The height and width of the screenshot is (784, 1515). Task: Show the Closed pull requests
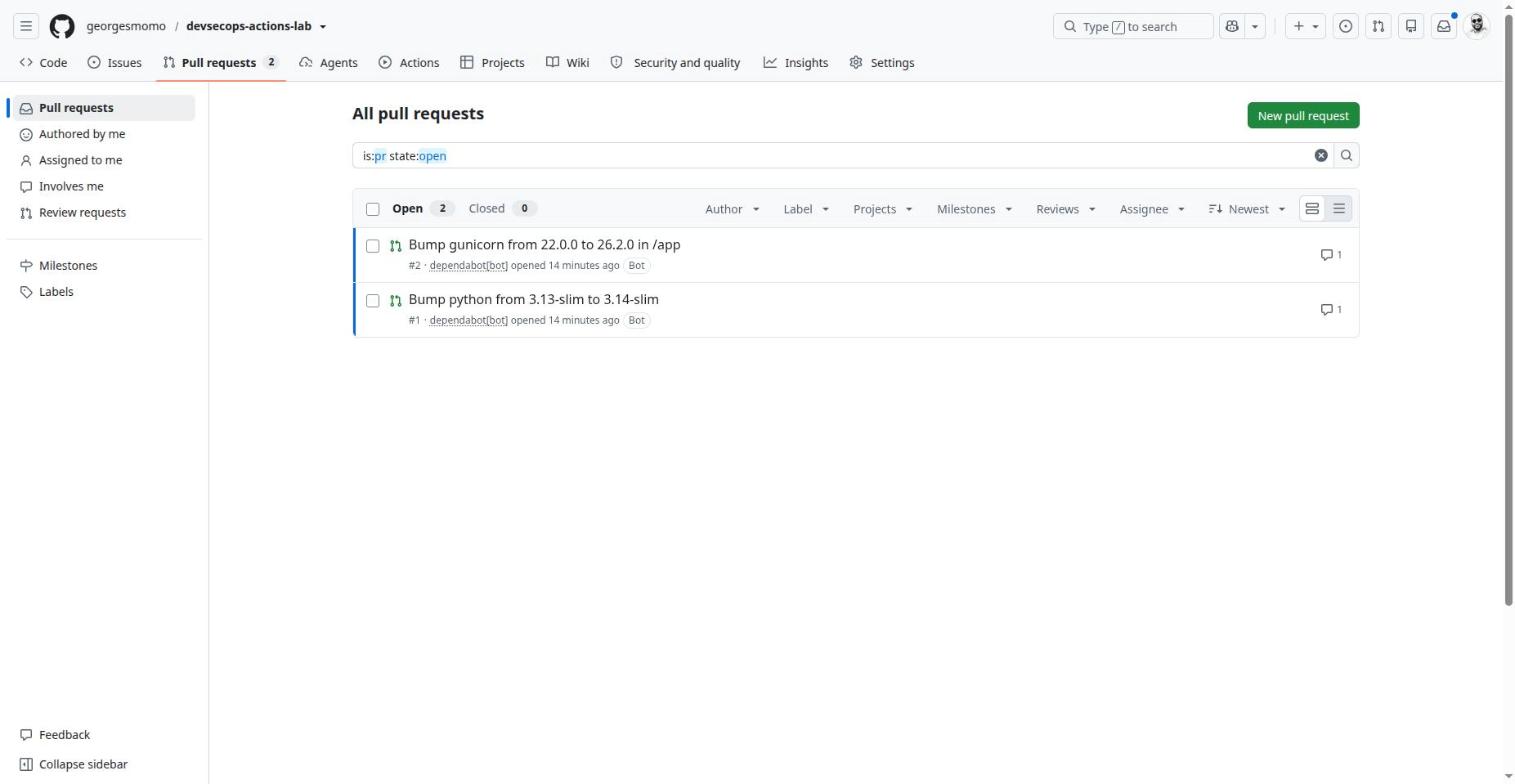click(x=502, y=208)
